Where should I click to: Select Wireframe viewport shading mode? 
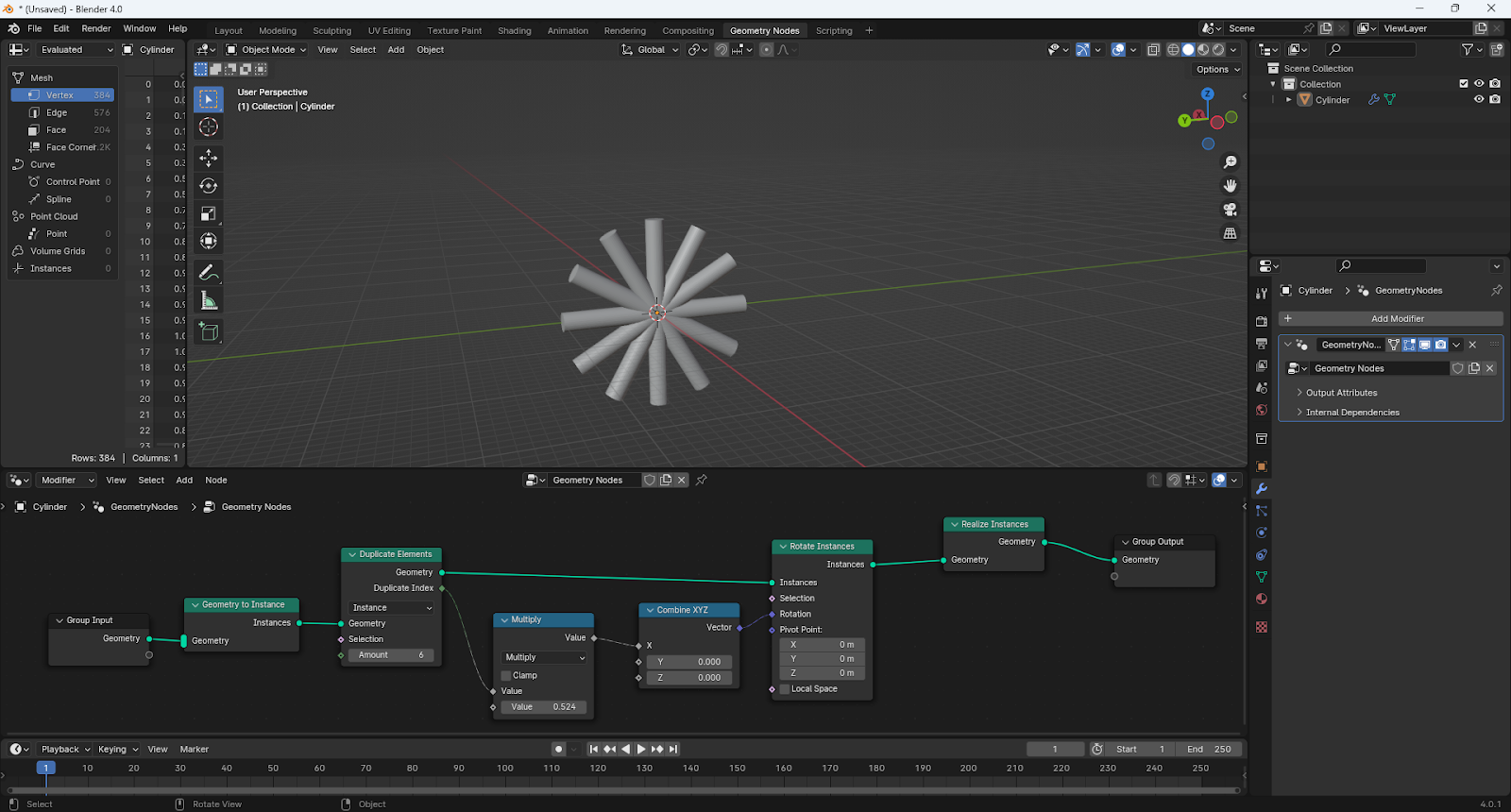[1173, 50]
